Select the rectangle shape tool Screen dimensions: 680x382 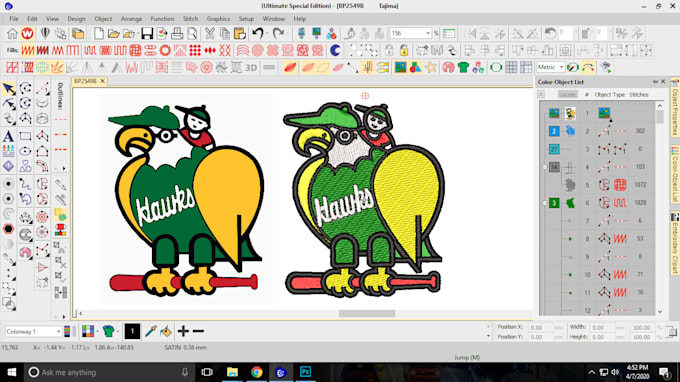(25, 136)
